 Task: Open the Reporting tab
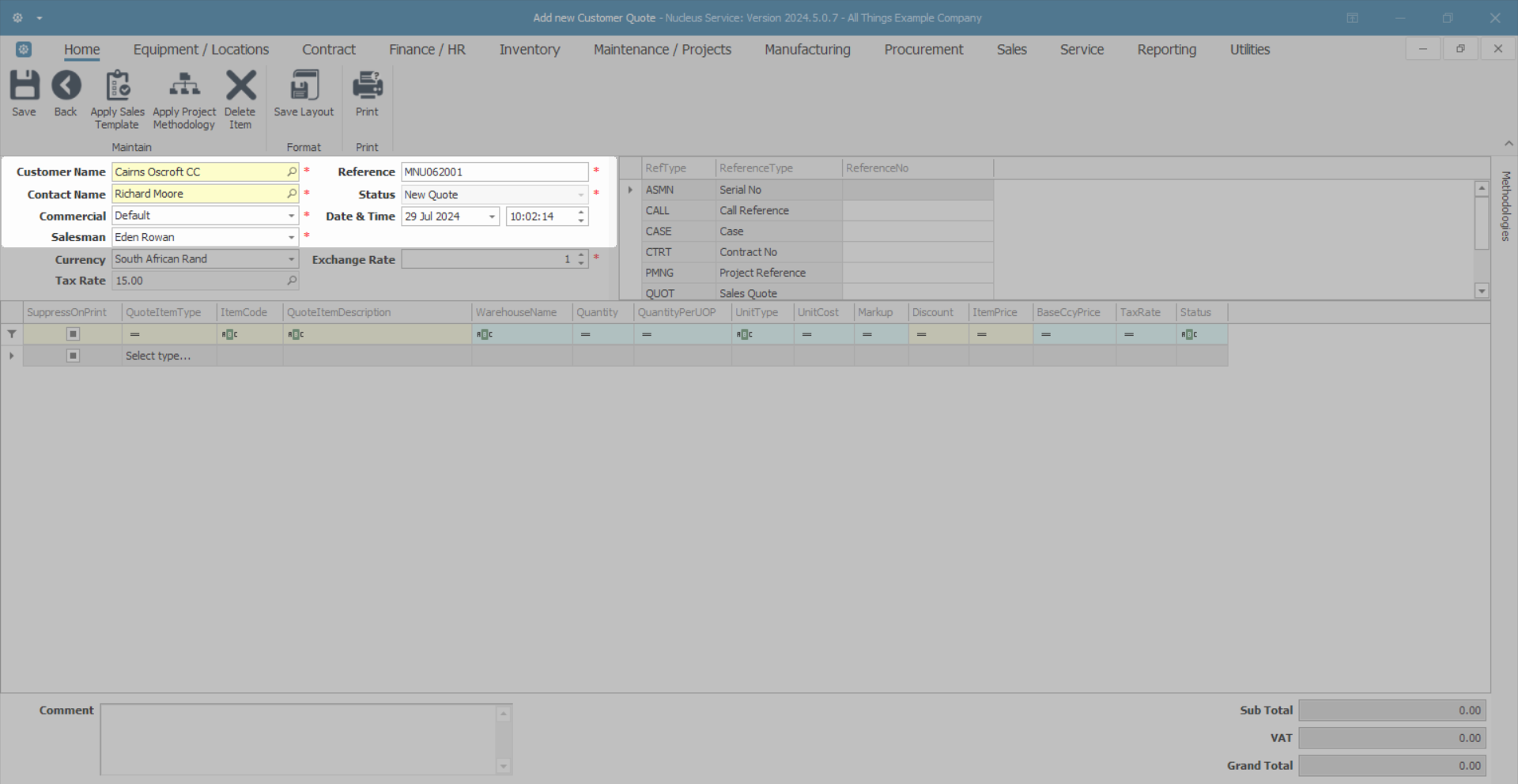pyautogui.click(x=1167, y=49)
